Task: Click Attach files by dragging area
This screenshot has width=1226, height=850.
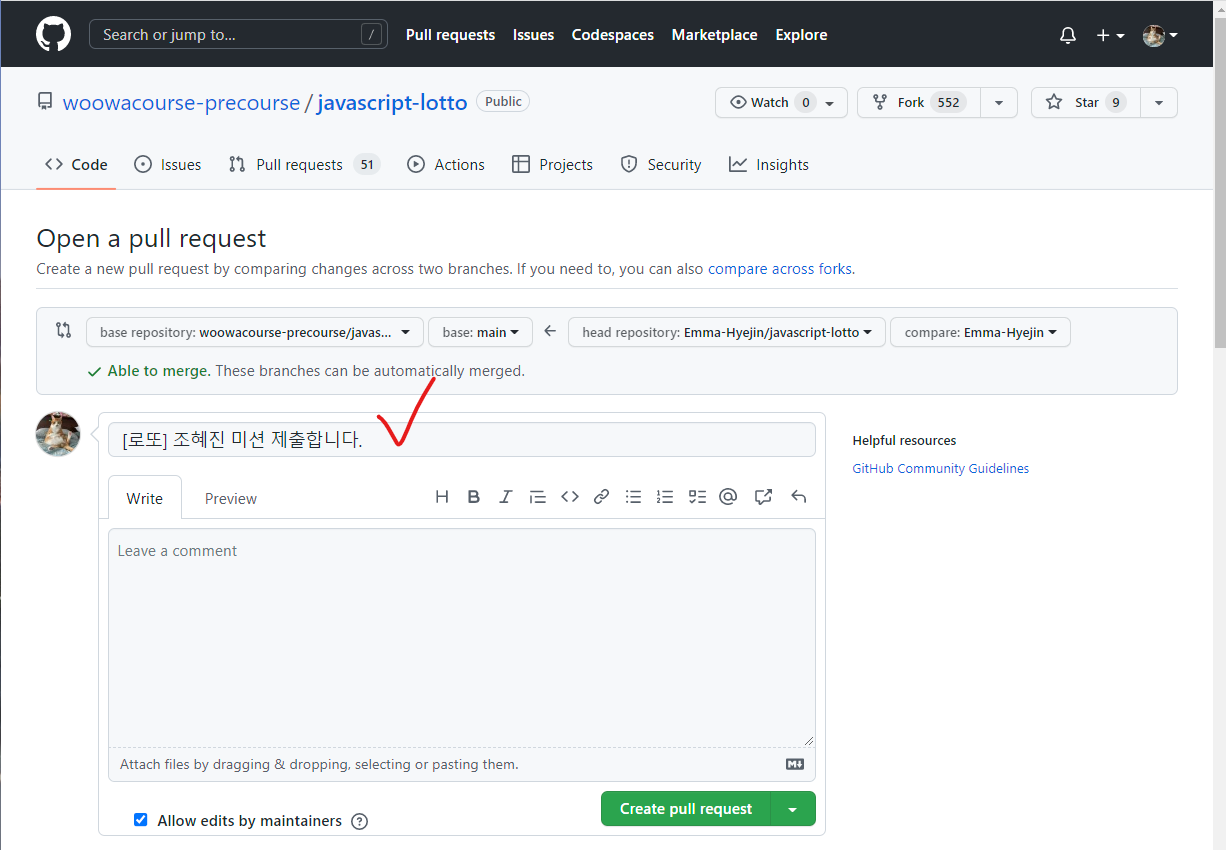Action: click(462, 764)
